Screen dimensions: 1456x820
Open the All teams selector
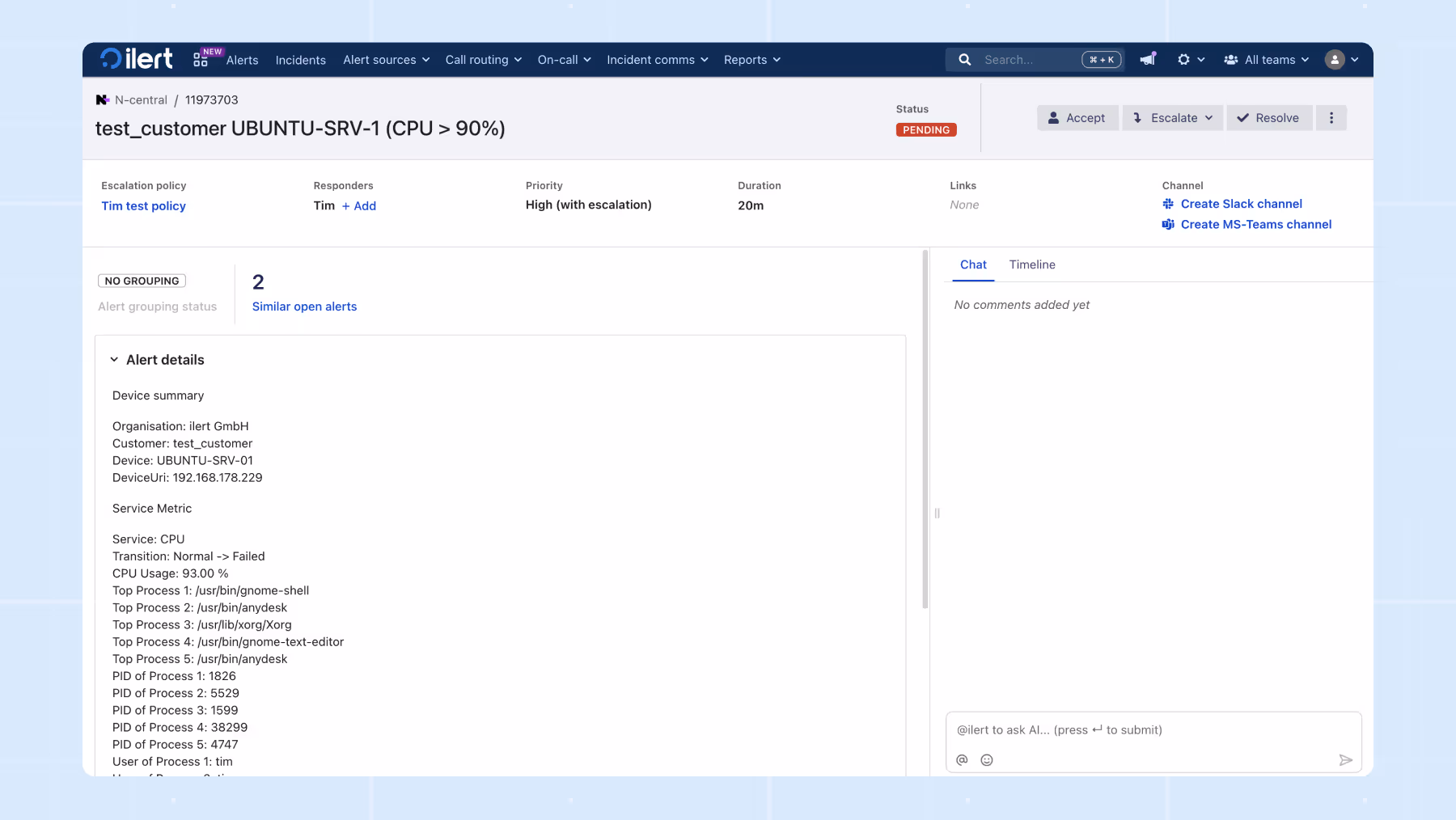click(1267, 60)
